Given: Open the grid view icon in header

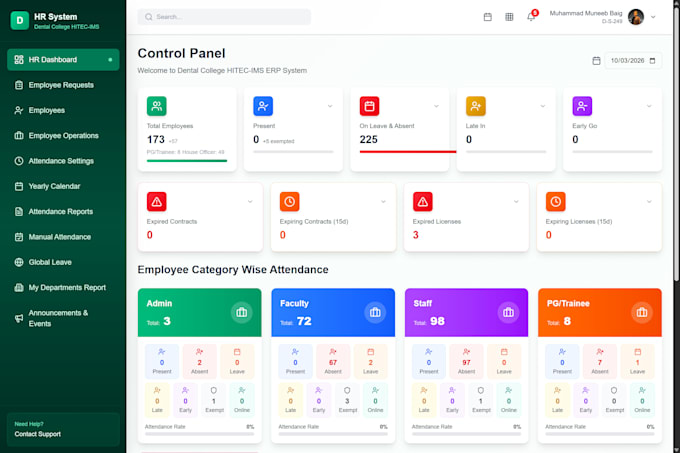Looking at the screenshot, I should (x=509, y=17).
